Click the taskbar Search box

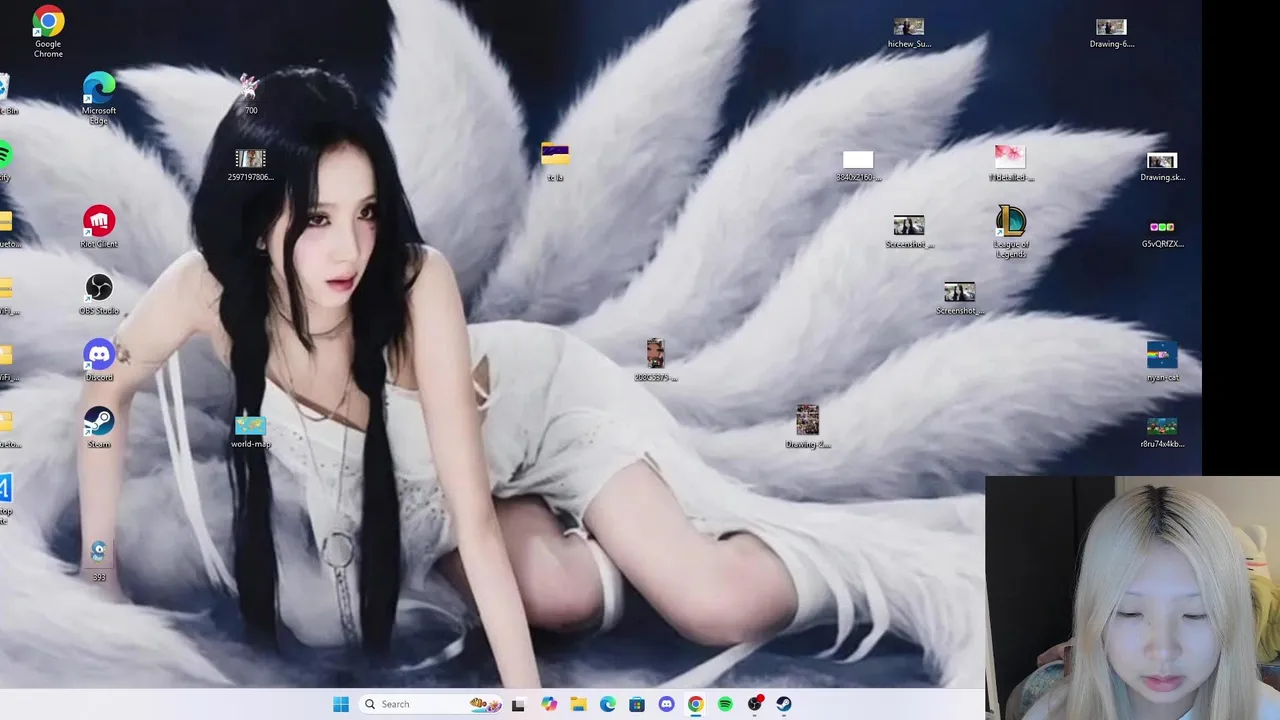(432, 704)
